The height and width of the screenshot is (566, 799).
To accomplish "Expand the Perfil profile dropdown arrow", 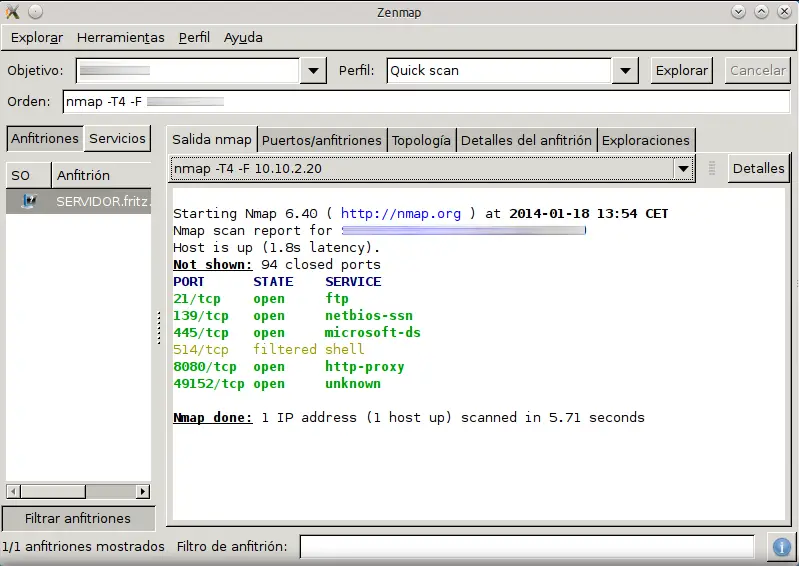I will click(625, 71).
